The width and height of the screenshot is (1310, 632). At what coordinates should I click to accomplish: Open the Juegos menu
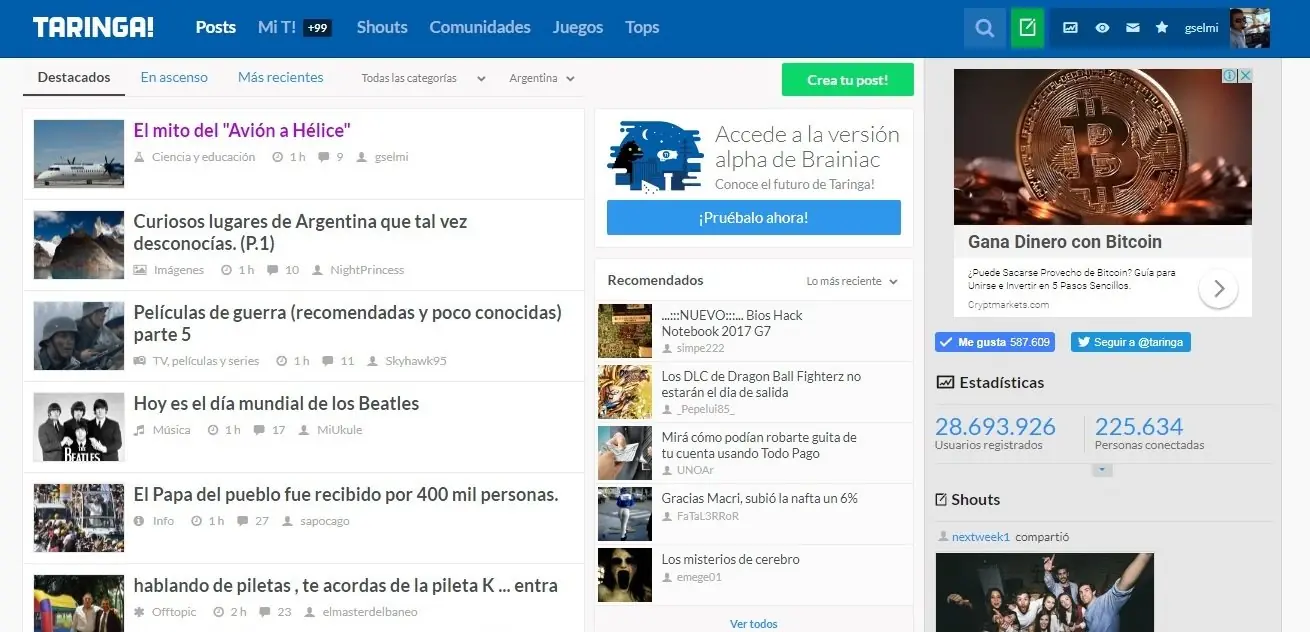coord(578,27)
